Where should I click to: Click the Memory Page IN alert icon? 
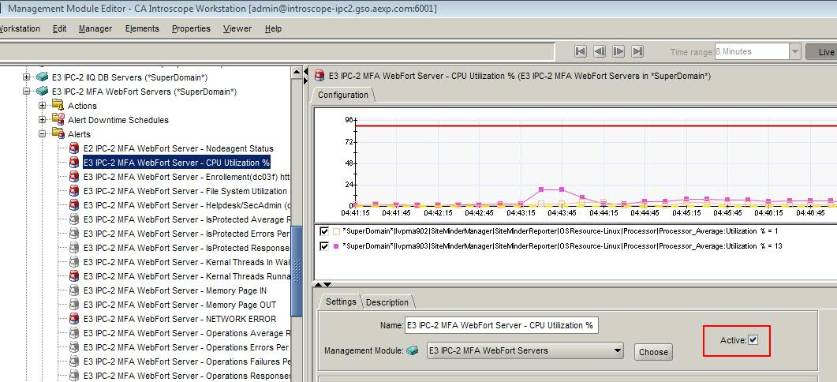[74, 291]
